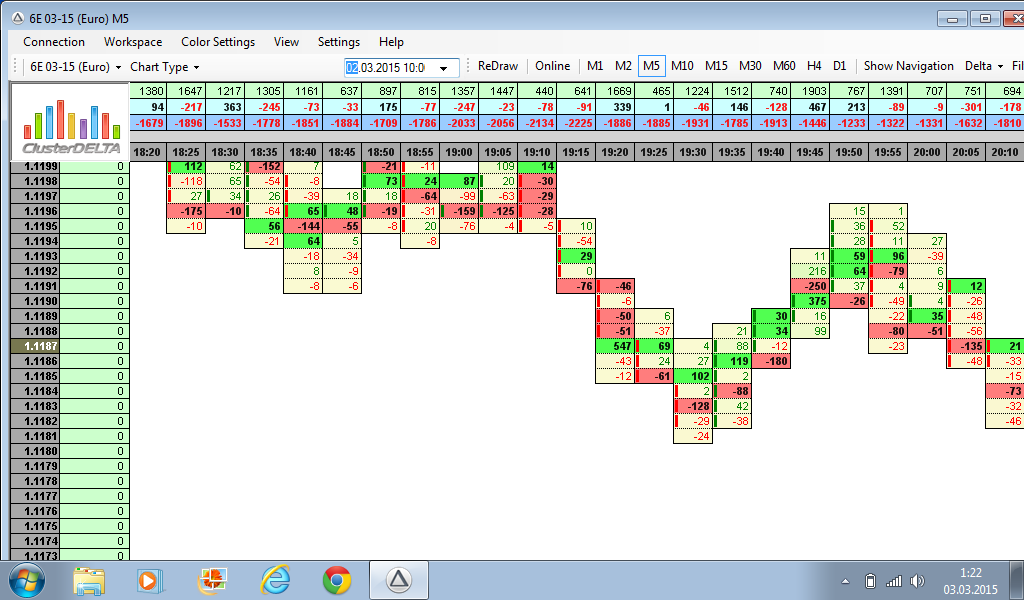Click the Online button
1024x600 pixels.
coord(552,66)
